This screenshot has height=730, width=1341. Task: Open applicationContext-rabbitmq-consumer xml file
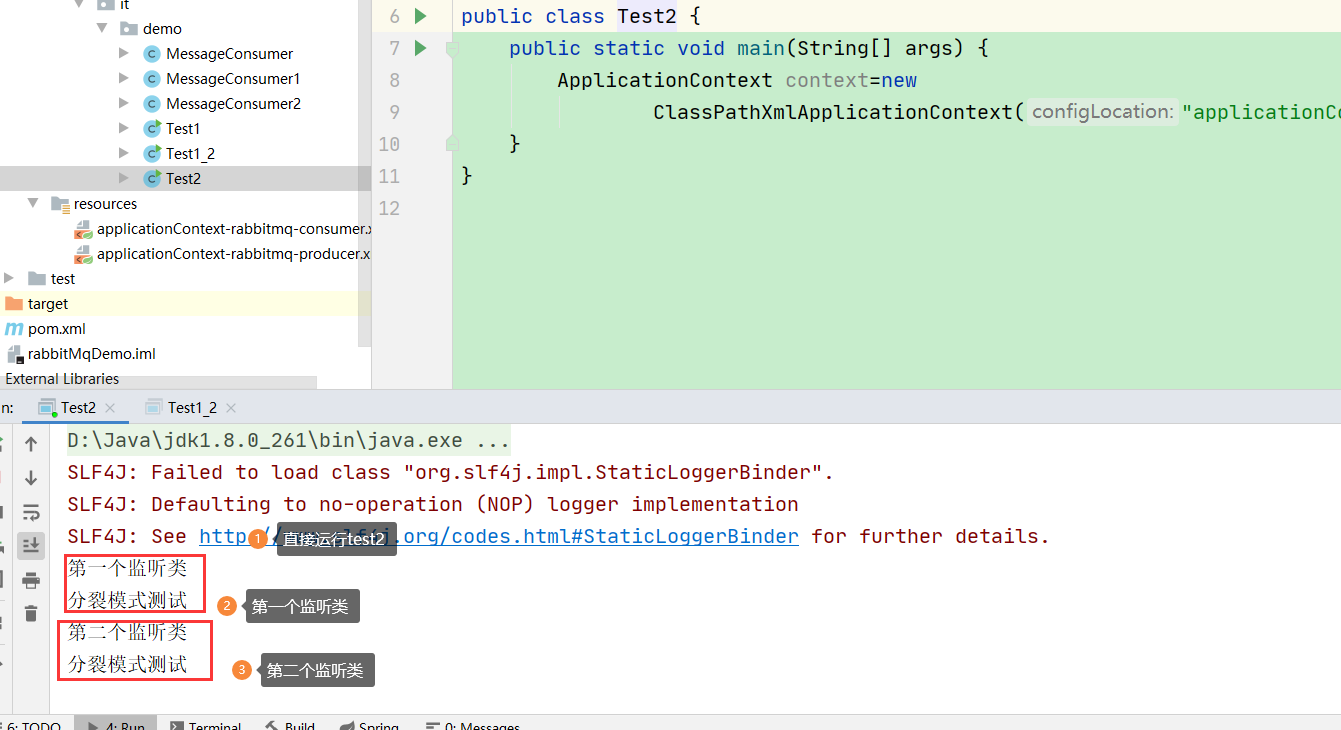point(233,228)
